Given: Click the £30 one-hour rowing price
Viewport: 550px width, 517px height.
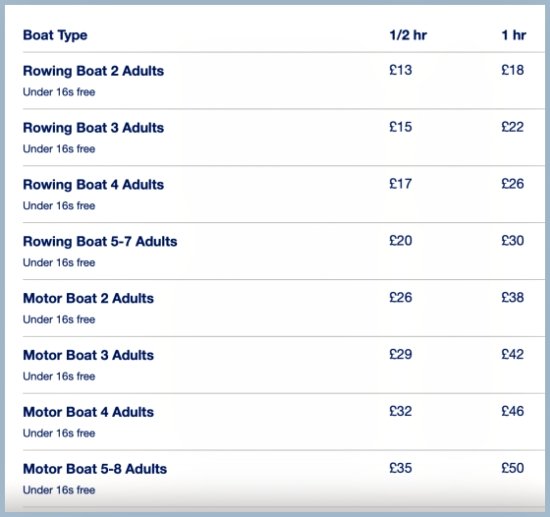Looking at the screenshot, I should point(512,240).
